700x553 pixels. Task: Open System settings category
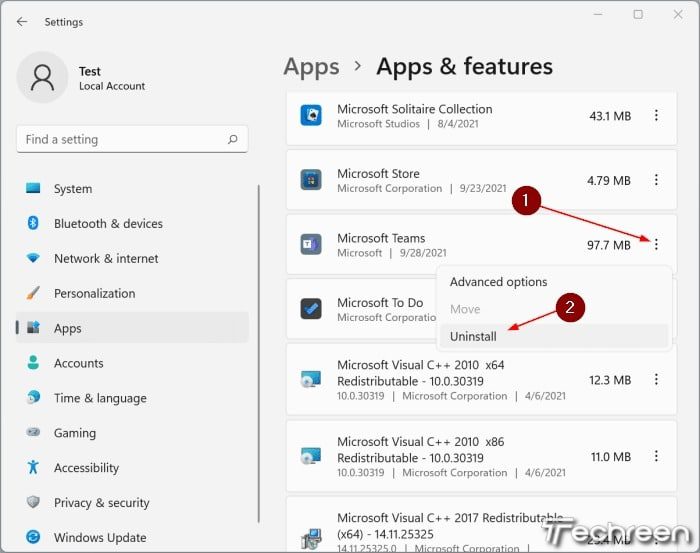point(132,188)
